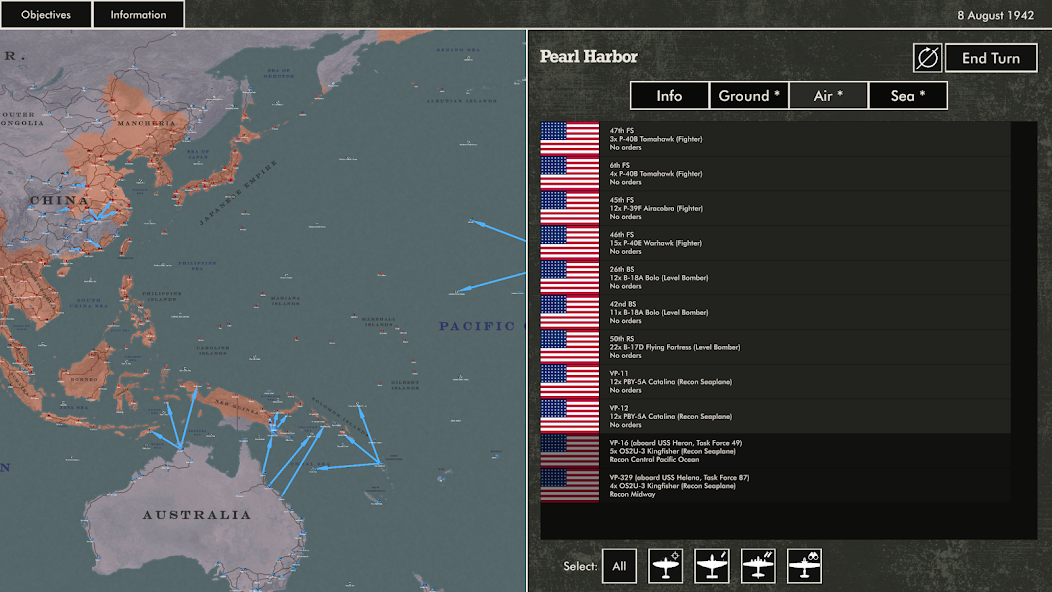Click the 50th RS Flying Fortress flag
Screen dimensions: 1052x592
coord(569,347)
